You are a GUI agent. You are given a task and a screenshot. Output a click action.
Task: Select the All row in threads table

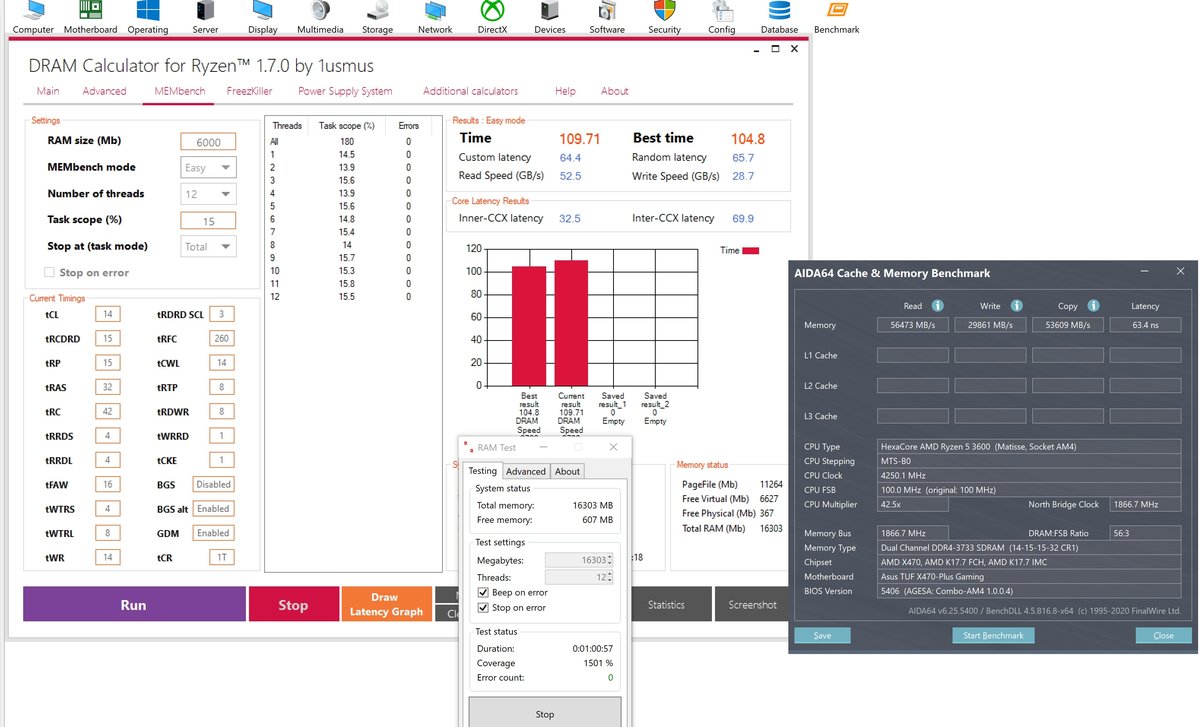(351, 142)
